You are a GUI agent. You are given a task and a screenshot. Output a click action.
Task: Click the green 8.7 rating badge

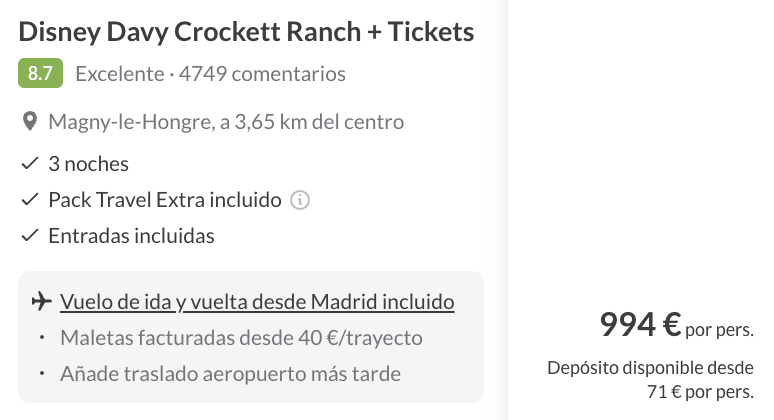[40, 73]
